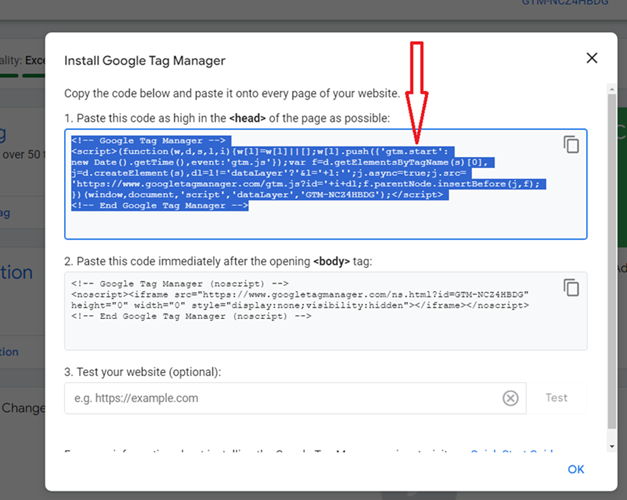Click '3. Test your website (optional)' label

142,372
